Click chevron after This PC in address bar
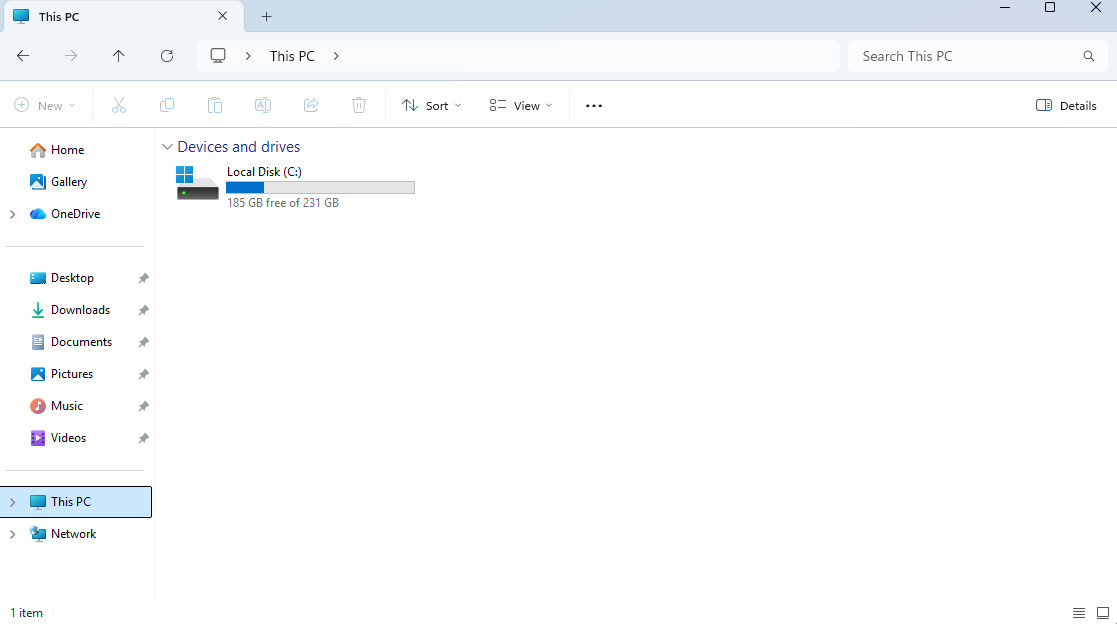 pyautogui.click(x=336, y=56)
